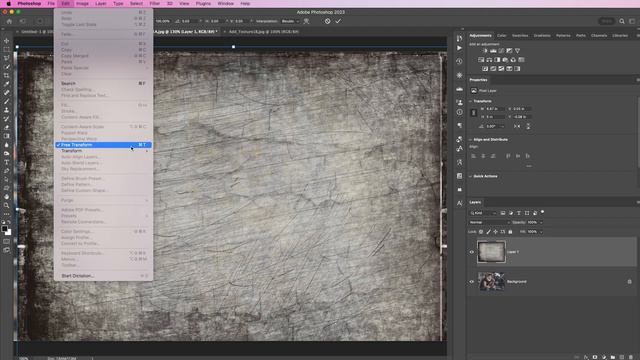This screenshot has height=360, width=640.
Task: Toggle filter for type layers
Action: 519,213
